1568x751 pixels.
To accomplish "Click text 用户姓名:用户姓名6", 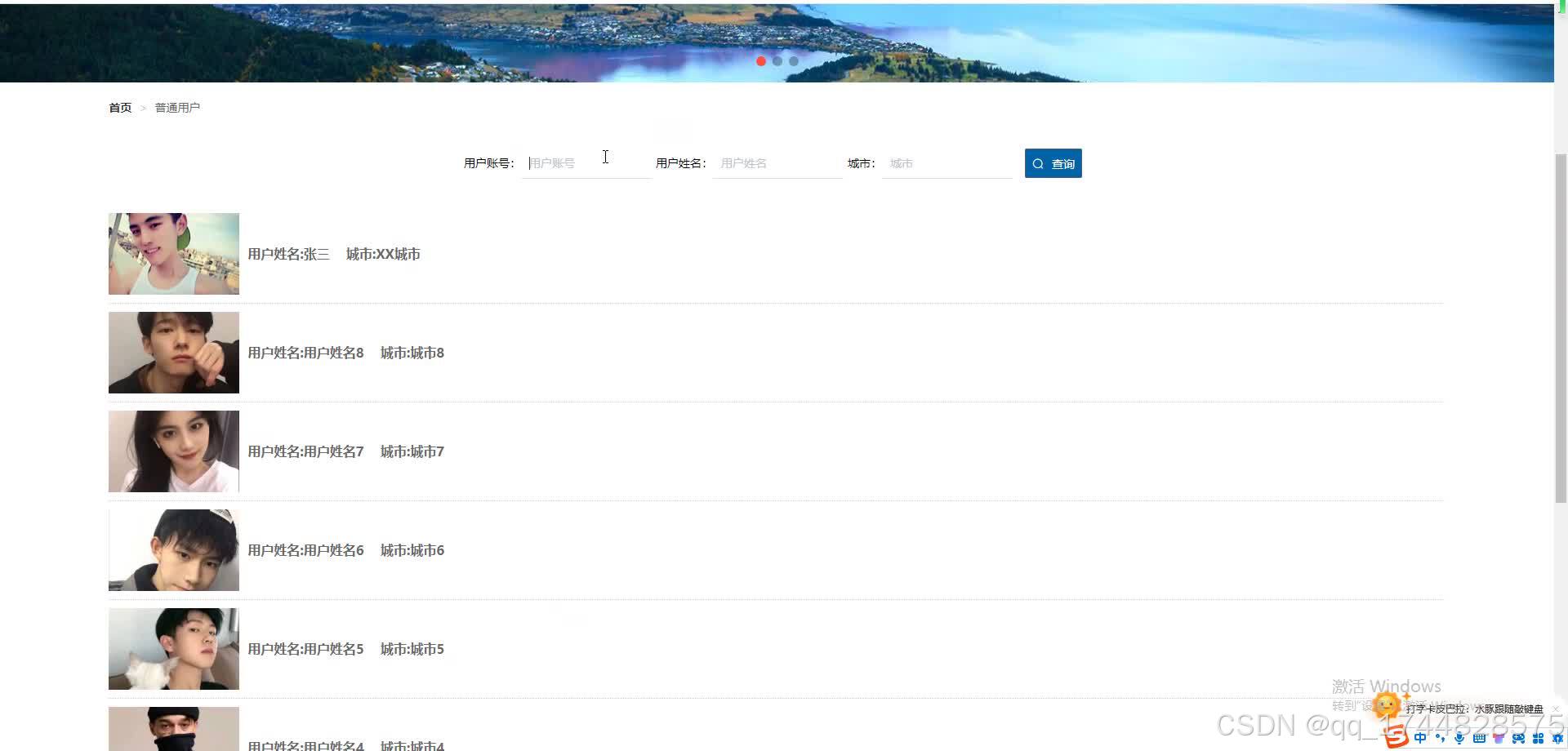I will coord(305,550).
